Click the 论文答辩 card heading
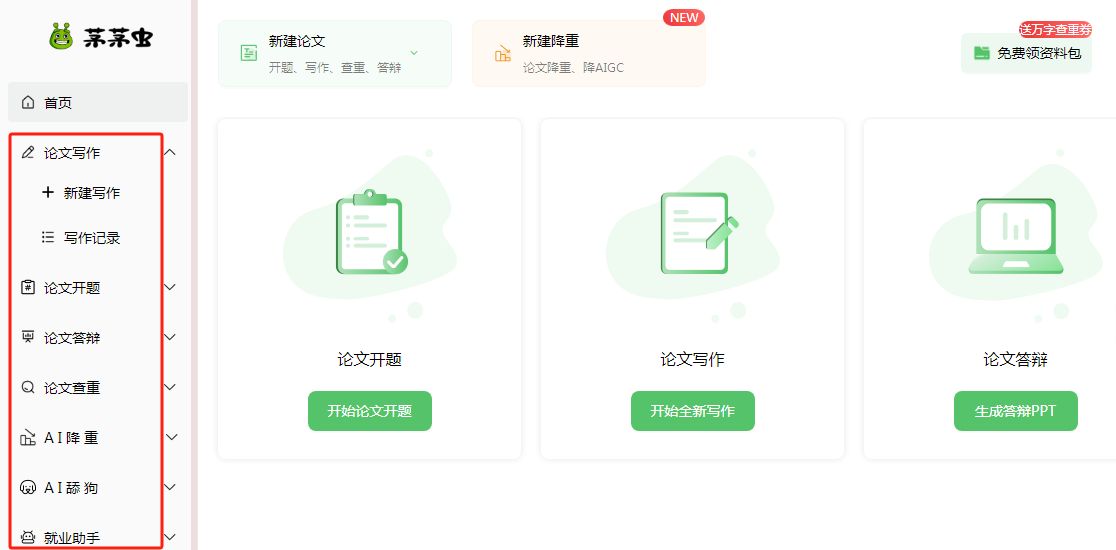The image size is (1116, 550). coord(1016,359)
